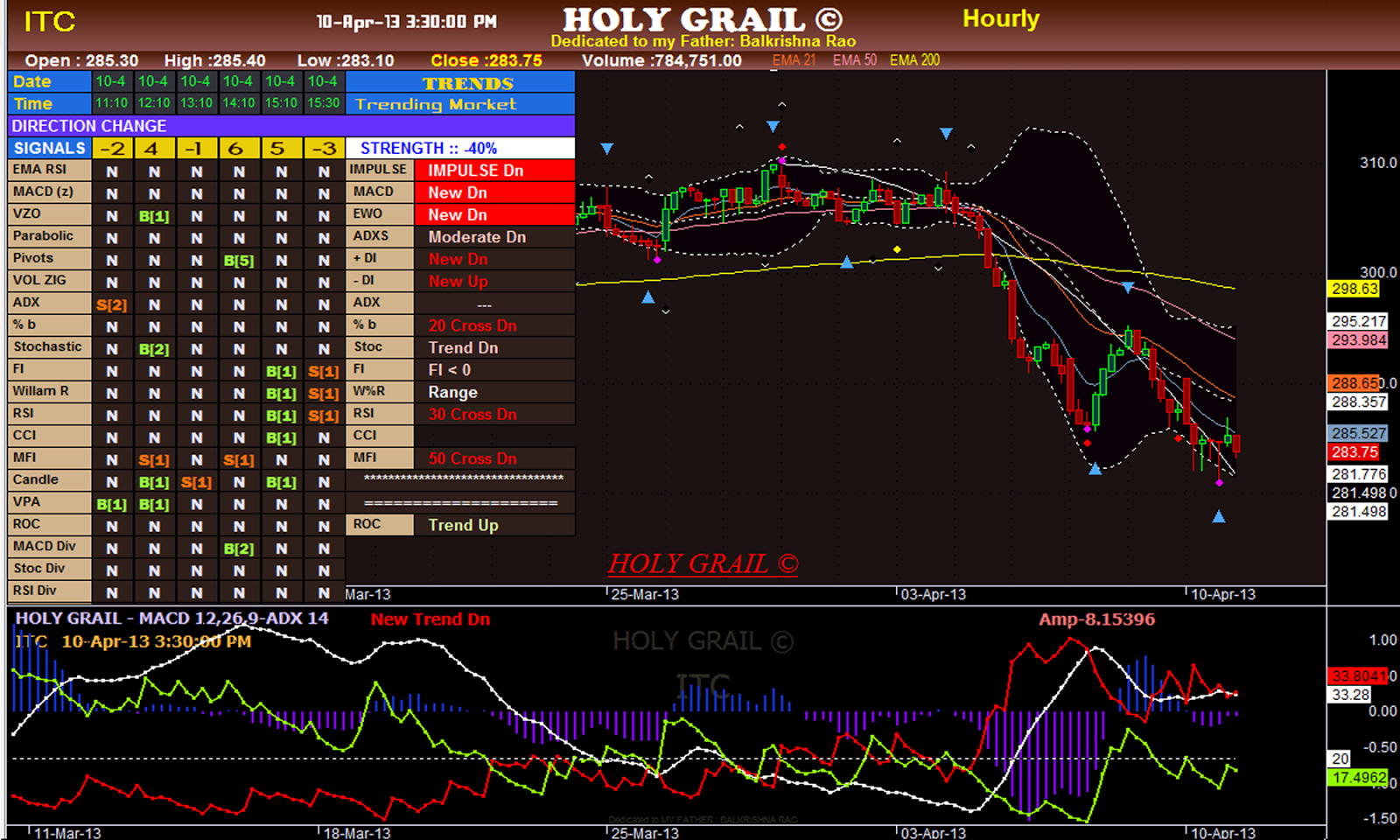Click the red IMPULSE Dn signal cell
This screenshot has height=840, width=1400.
494,170
